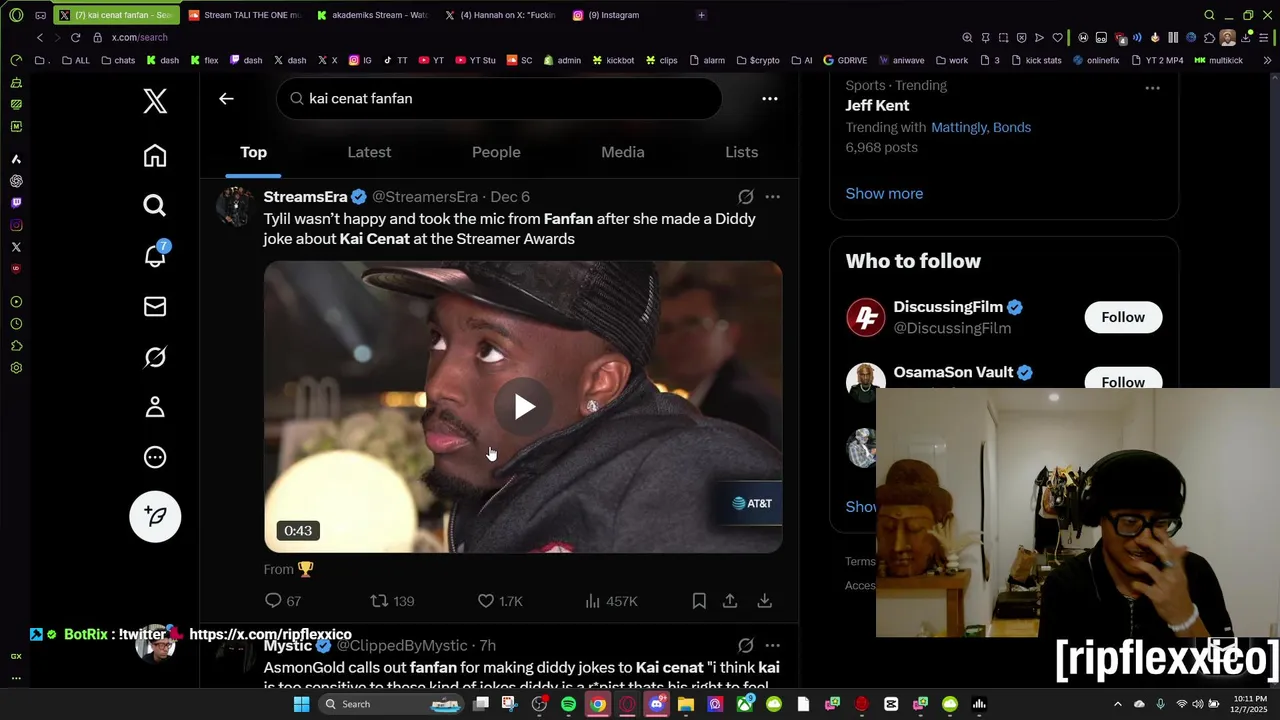Open clock showing 10:11 PM
1280x720 pixels.
coord(1250,704)
